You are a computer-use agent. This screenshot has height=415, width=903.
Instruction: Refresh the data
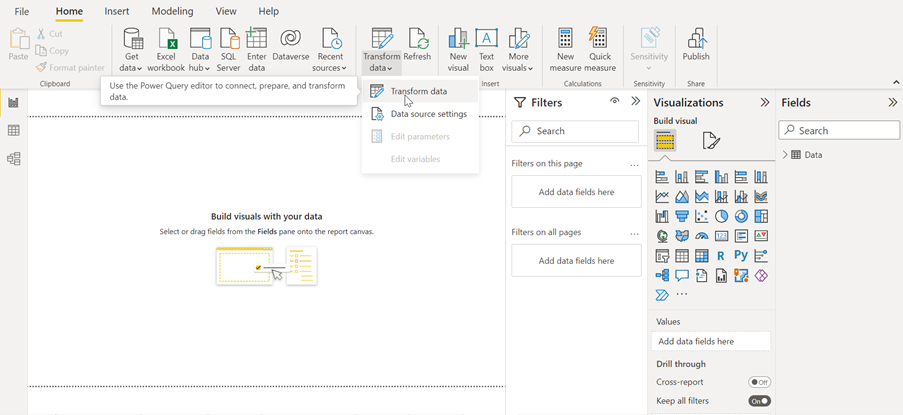pyautogui.click(x=418, y=45)
